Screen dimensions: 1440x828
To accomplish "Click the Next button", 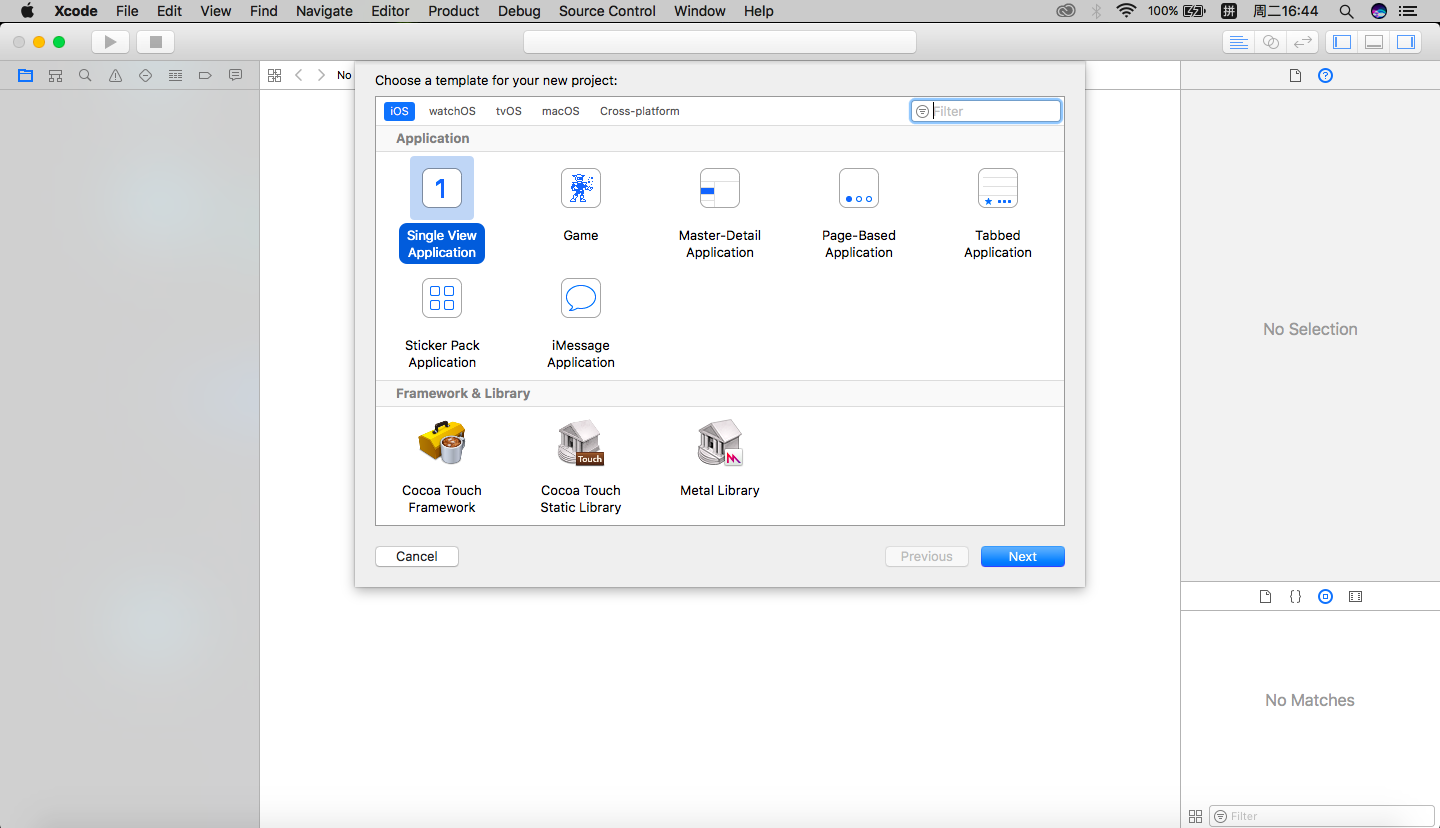I will point(1023,556).
